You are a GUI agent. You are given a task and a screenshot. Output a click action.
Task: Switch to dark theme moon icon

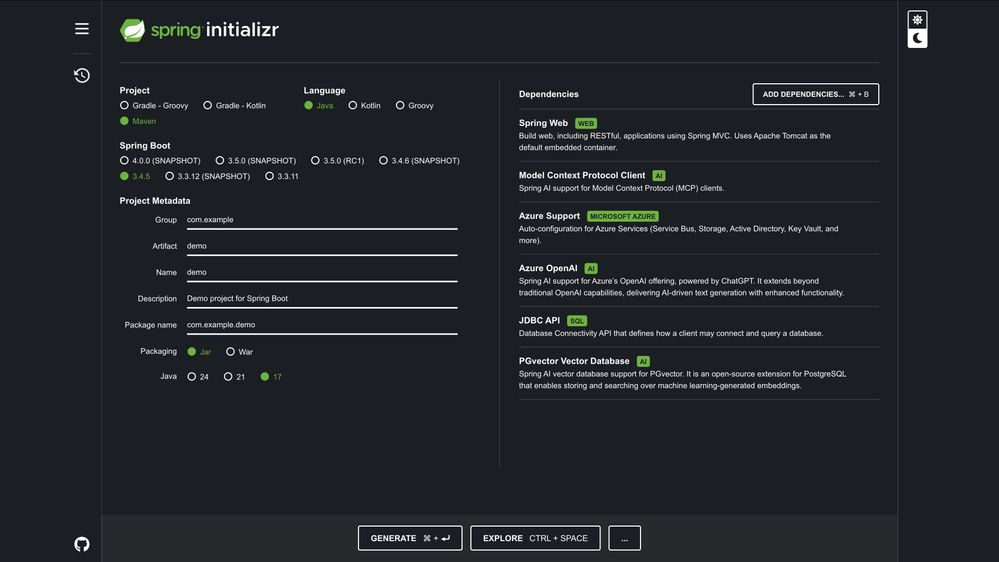coord(917,38)
